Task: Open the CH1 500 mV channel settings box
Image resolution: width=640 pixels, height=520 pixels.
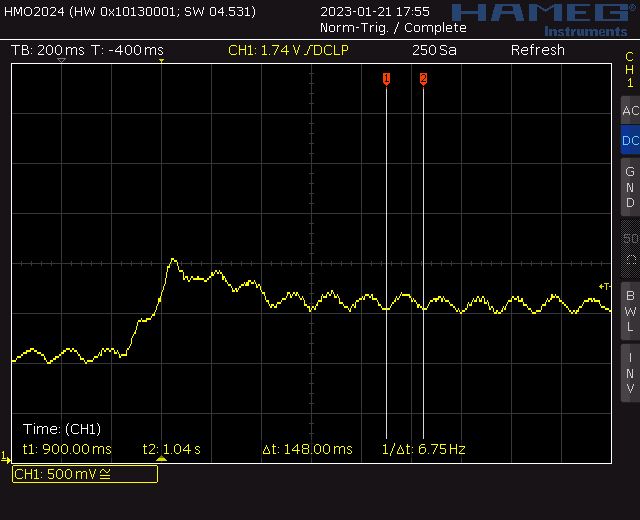Action: pyautogui.click(x=85, y=474)
